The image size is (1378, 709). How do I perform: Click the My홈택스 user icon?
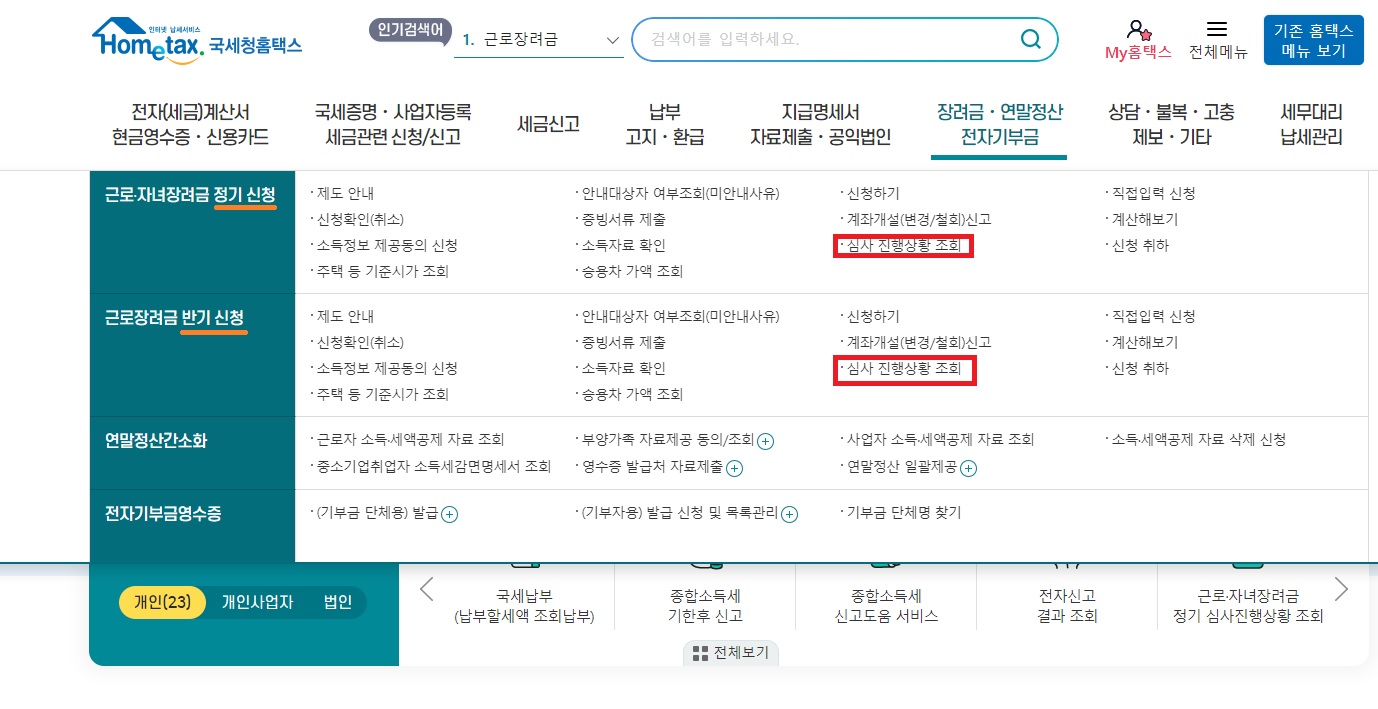(x=1136, y=30)
